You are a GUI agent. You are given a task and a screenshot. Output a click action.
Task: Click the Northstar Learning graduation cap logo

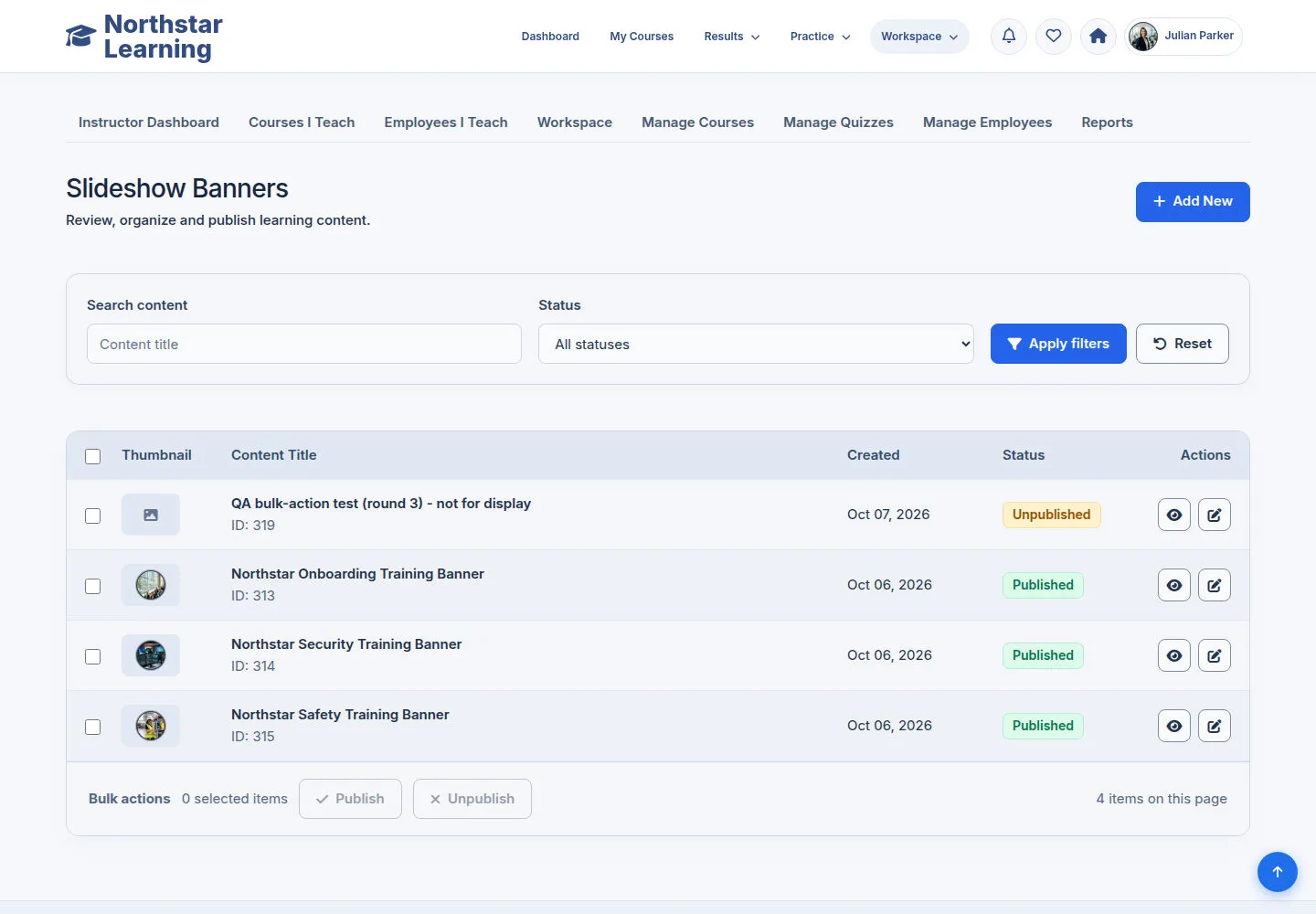tap(80, 37)
